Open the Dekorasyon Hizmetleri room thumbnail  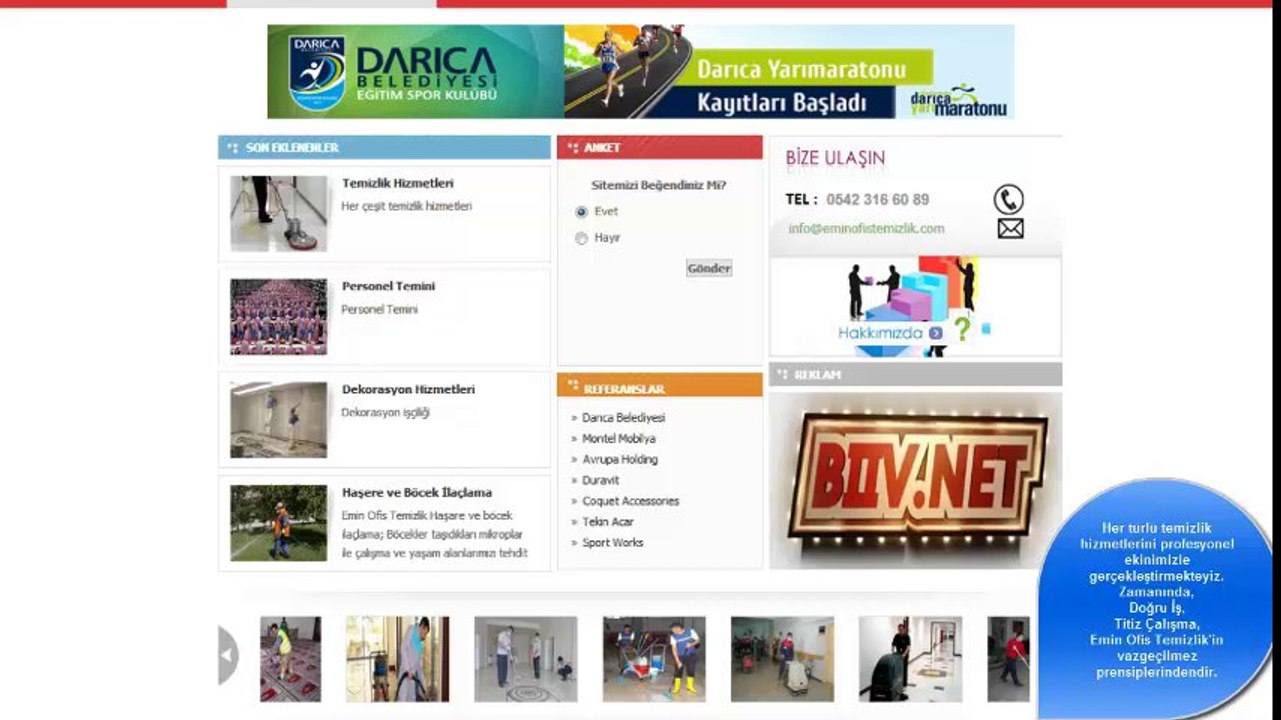click(x=279, y=420)
